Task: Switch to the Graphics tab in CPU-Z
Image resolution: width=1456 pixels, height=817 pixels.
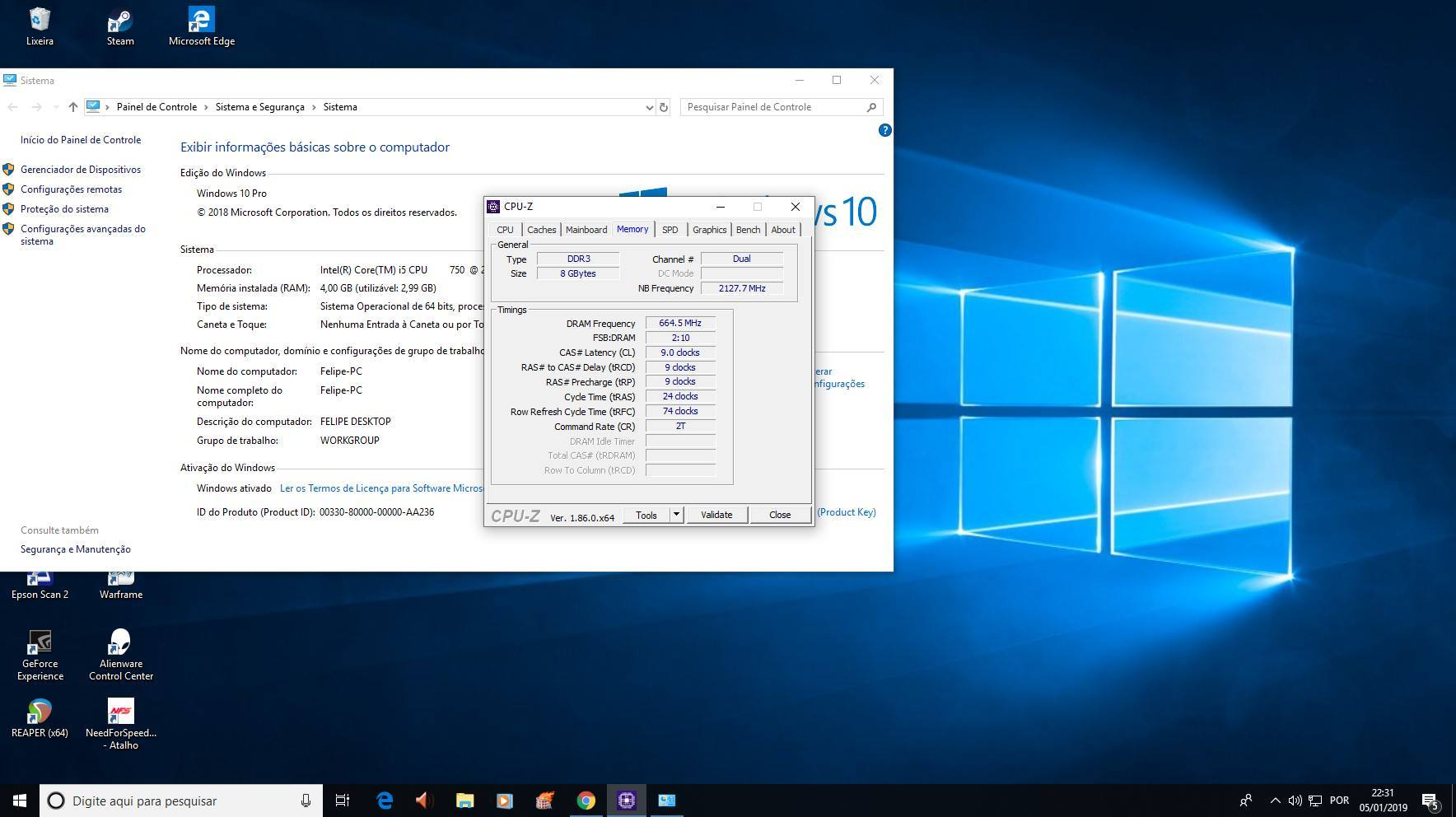Action: [x=709, y=230]
